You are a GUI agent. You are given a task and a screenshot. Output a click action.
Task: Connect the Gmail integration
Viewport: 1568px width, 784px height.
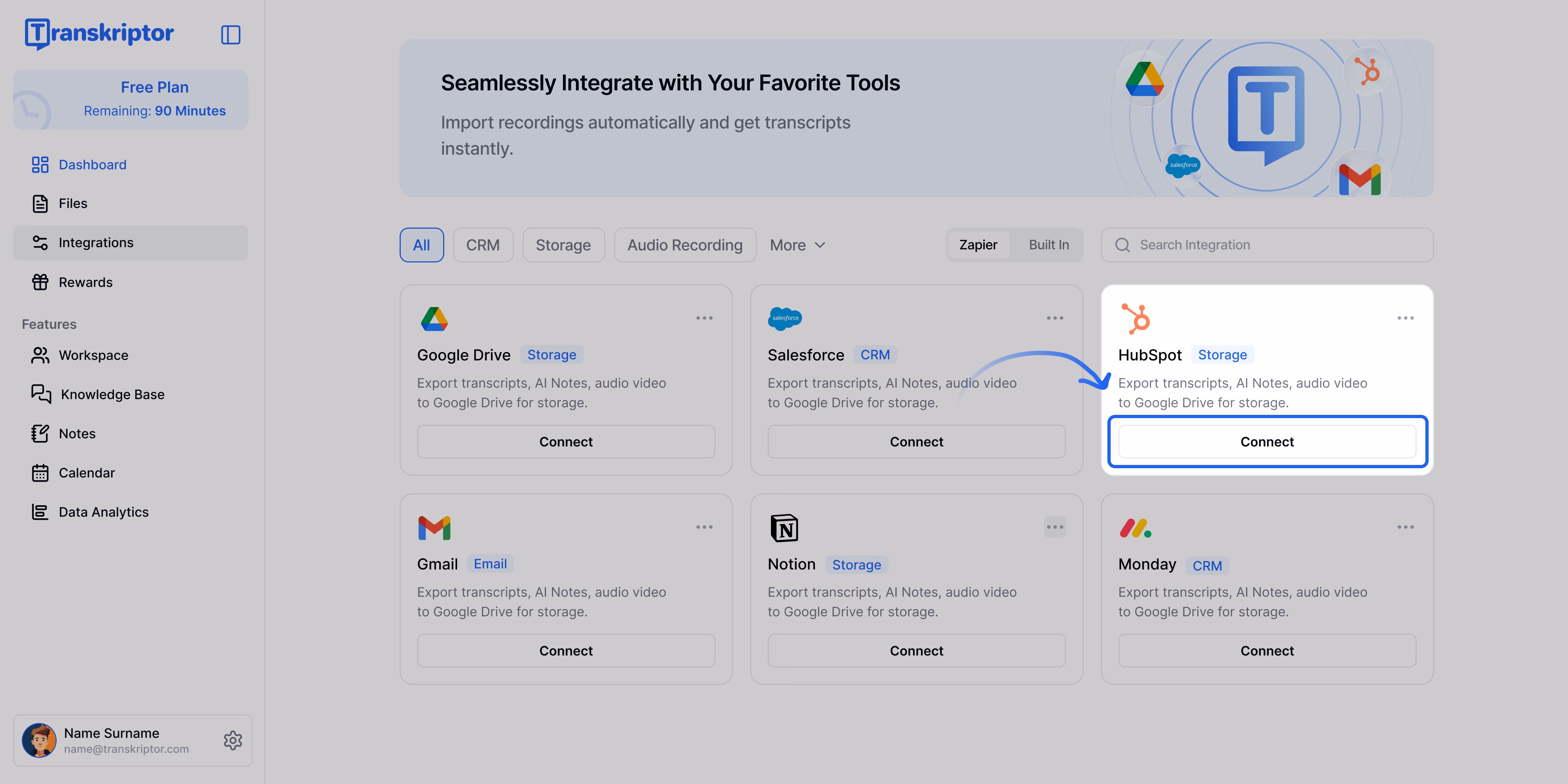tap(565, 650)
